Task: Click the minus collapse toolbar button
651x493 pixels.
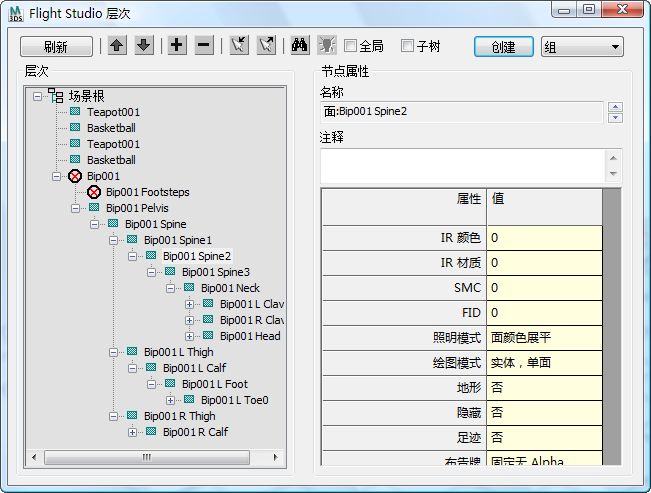Action: tap(204, 45)
